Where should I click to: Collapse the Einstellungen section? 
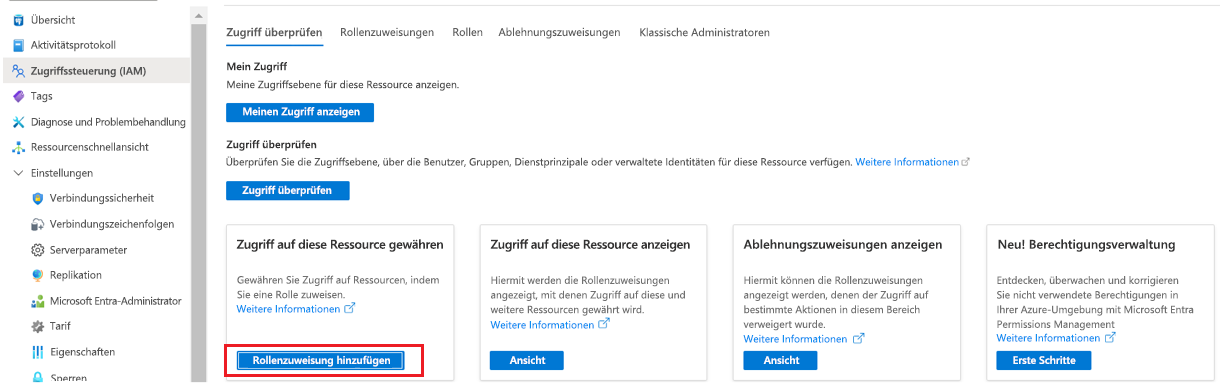point(18,173)
